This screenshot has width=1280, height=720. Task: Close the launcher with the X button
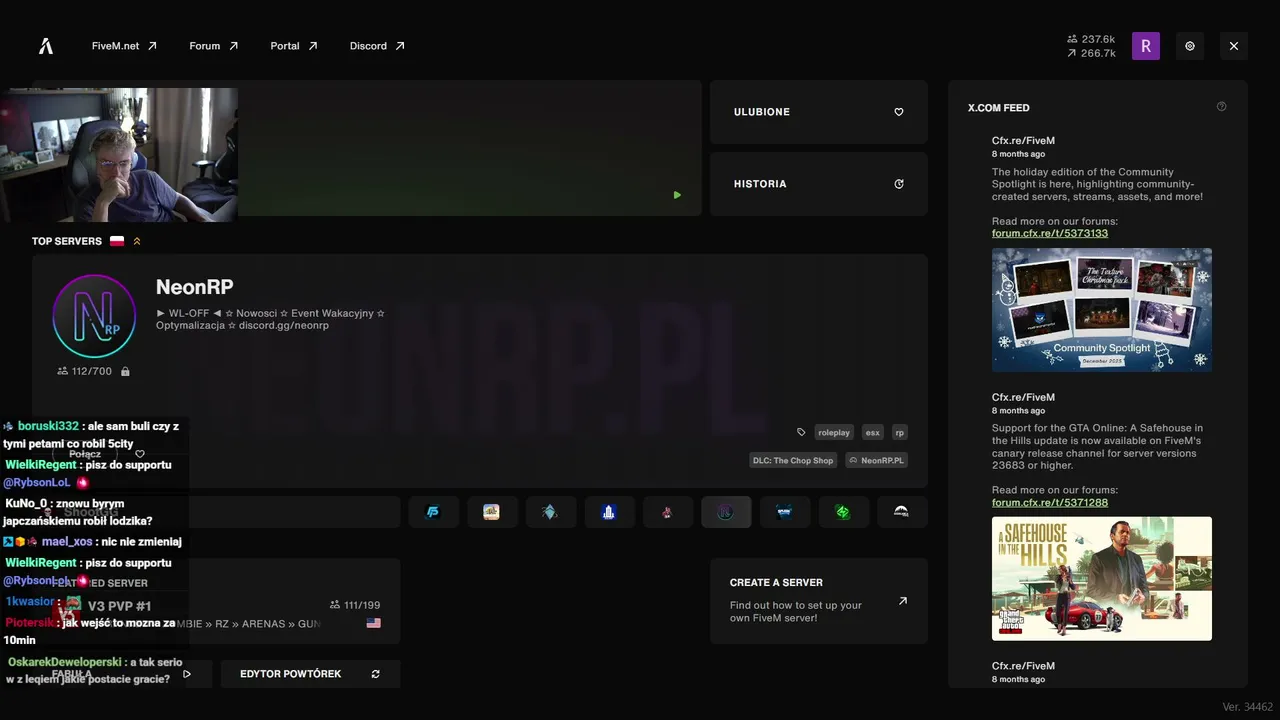1234,46
